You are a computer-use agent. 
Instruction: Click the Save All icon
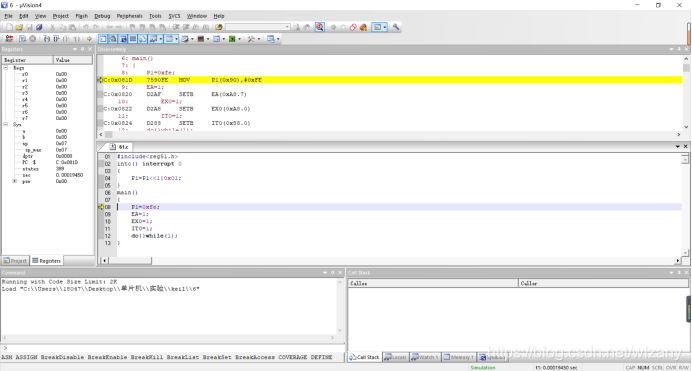tap(39, 27)
